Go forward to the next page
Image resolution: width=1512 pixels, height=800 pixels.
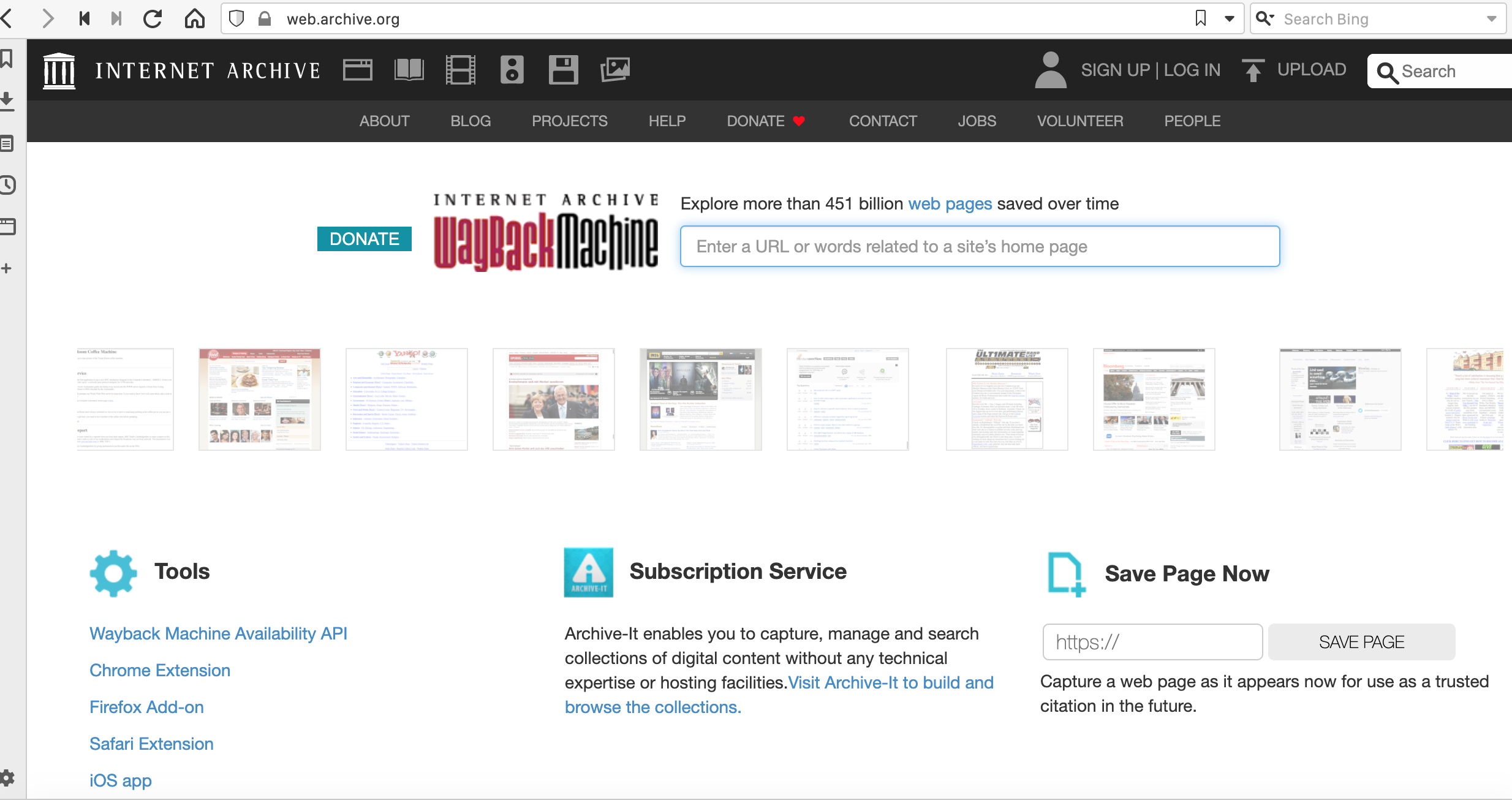tap(48, 18)
